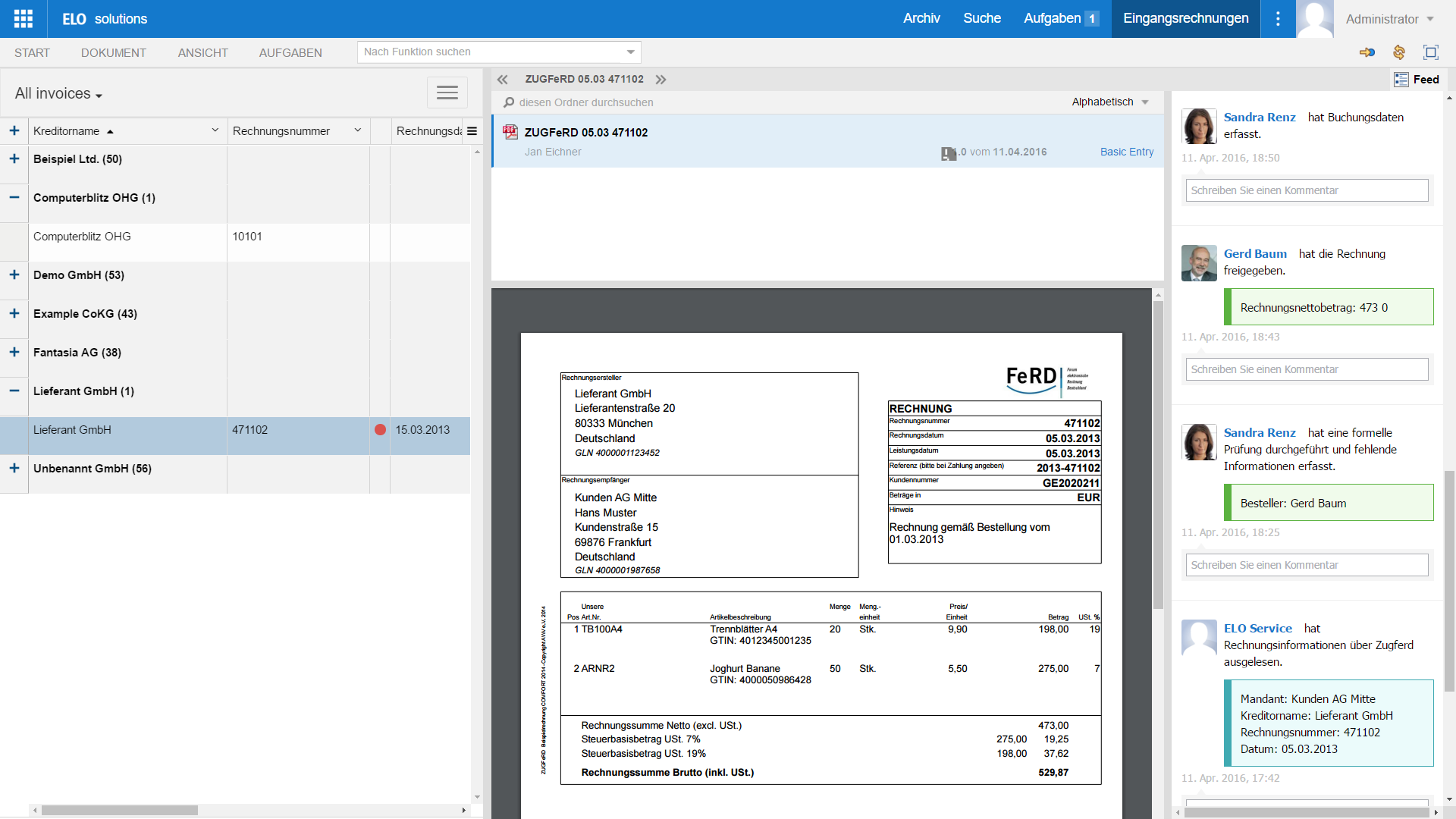The height and width of the screenshot is (819, 1456).
Task: Click Gerd Baum's avatar photo
Action: click(x=1199, y=262)
